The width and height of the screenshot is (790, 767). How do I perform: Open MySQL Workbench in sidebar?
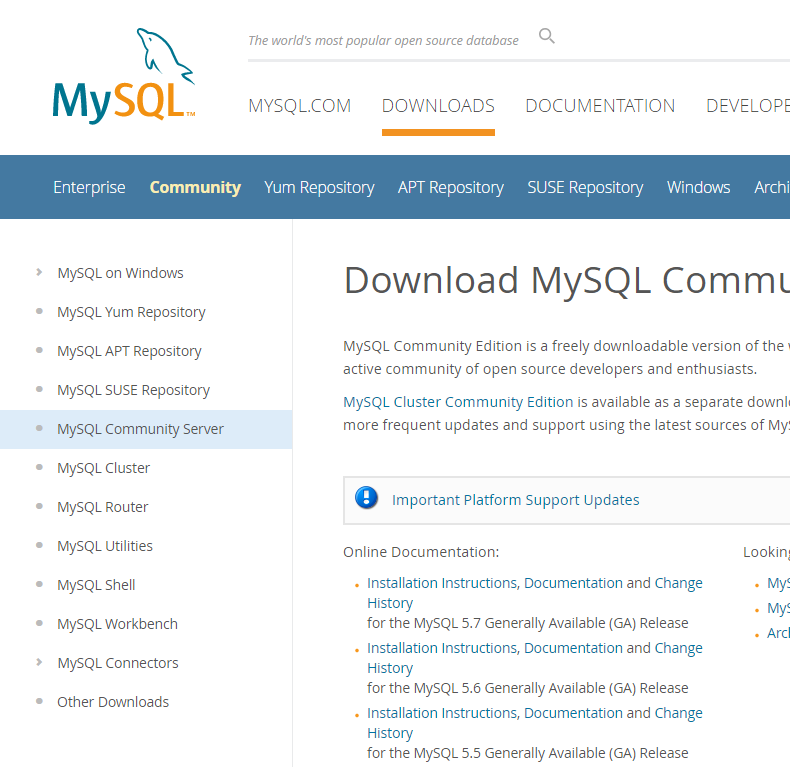coord(117,624)
